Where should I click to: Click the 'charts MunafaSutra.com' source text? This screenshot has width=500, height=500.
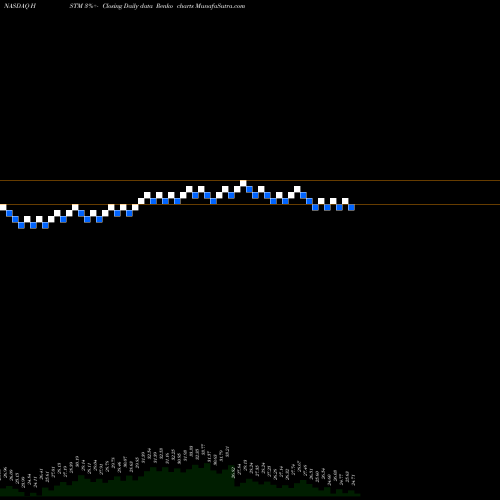click(x=211, y=6)
